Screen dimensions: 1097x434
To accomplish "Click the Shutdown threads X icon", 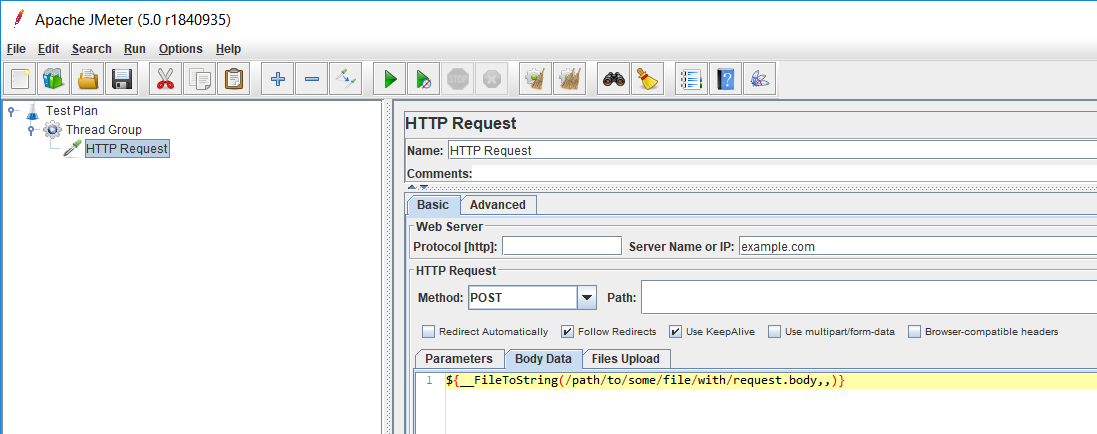I will 492,78.
